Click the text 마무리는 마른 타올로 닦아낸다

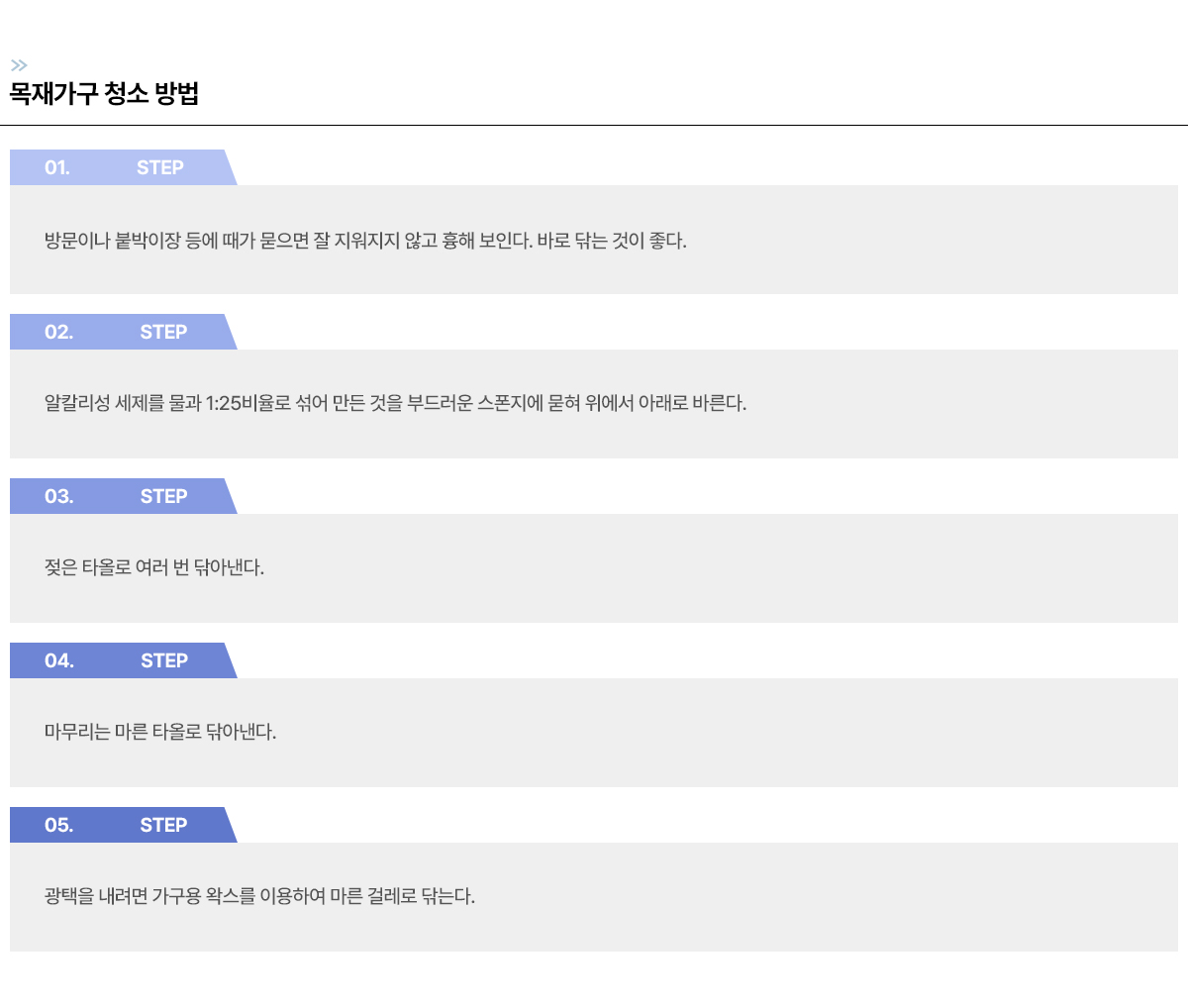coord(160,732)
